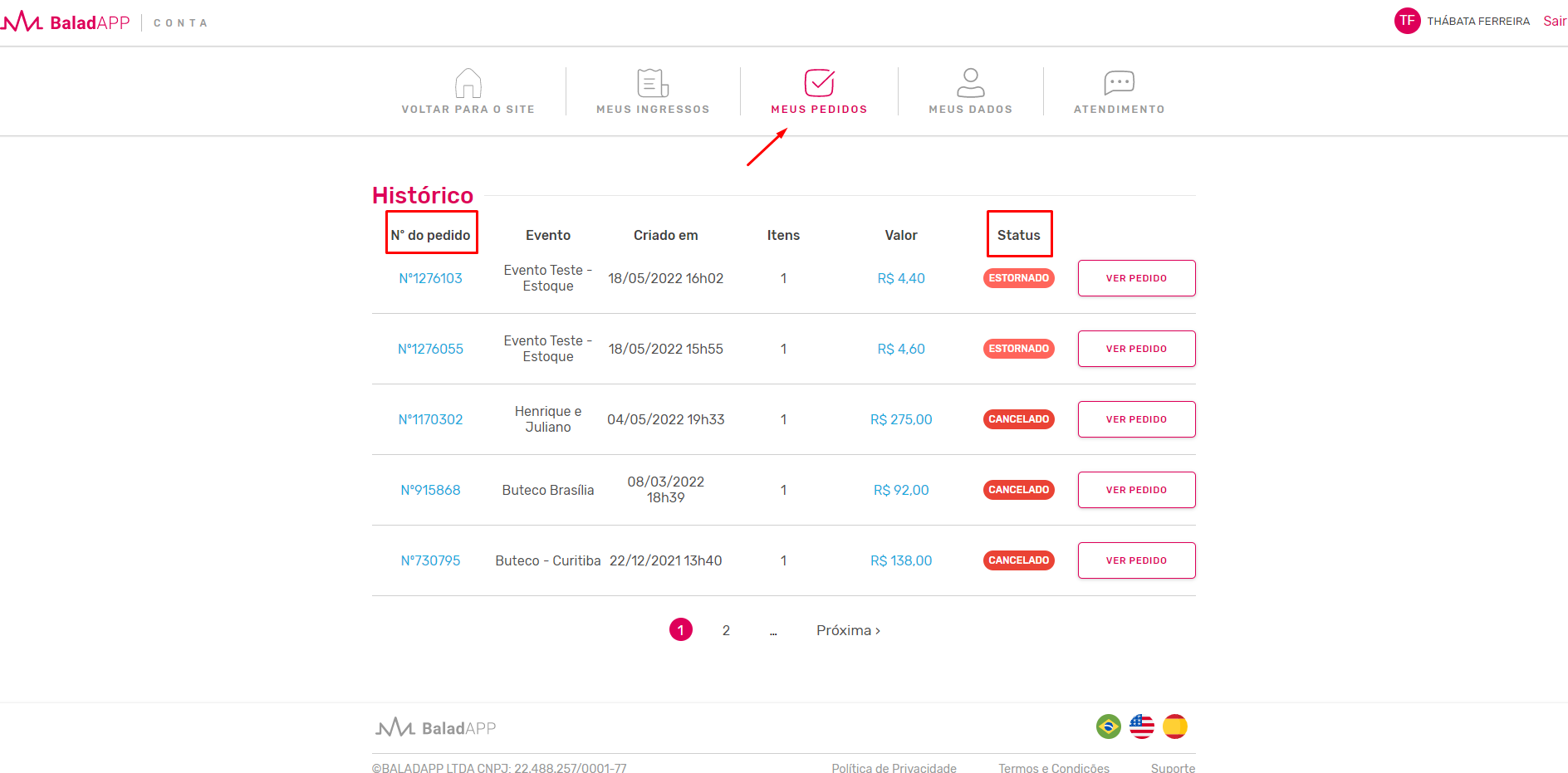This screenshot has width=1568, height=773.
Task: Open Política de Privacidade footer link
Action: coord(894,768)
